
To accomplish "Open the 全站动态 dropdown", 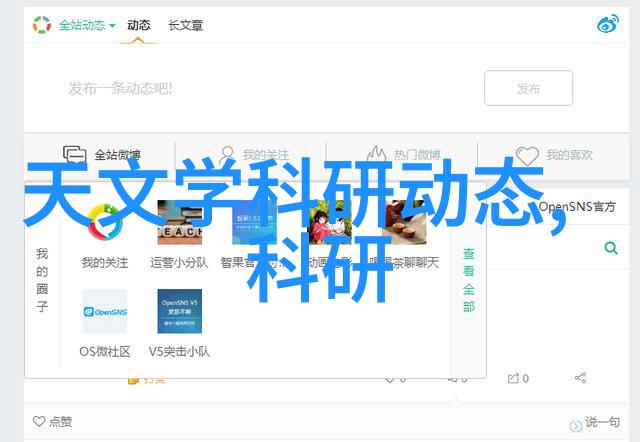I will (x=87, y=25).
